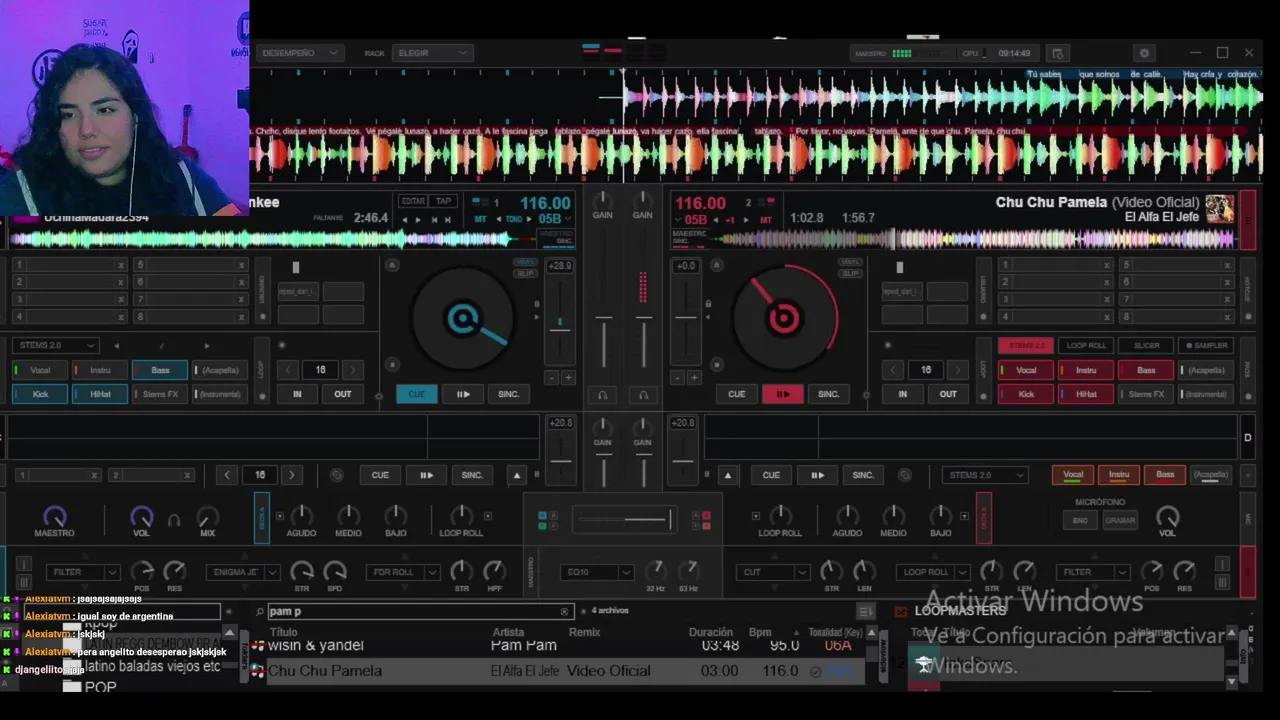The width and height of the screenshot is (1280, 720).
Task: Clear the pam p search field
Action: (564, 611)
